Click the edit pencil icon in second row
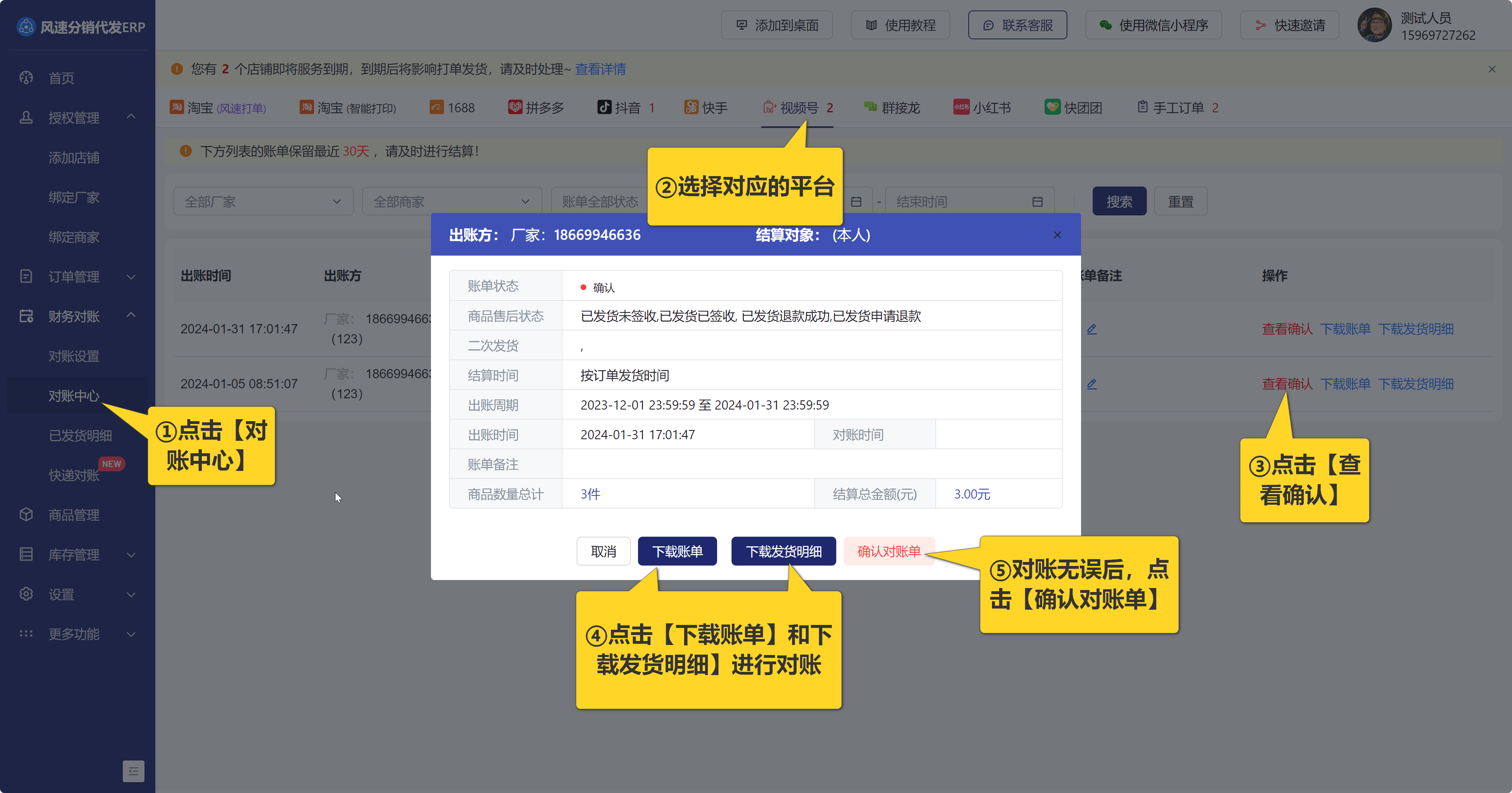 (x=1092, y=384)
